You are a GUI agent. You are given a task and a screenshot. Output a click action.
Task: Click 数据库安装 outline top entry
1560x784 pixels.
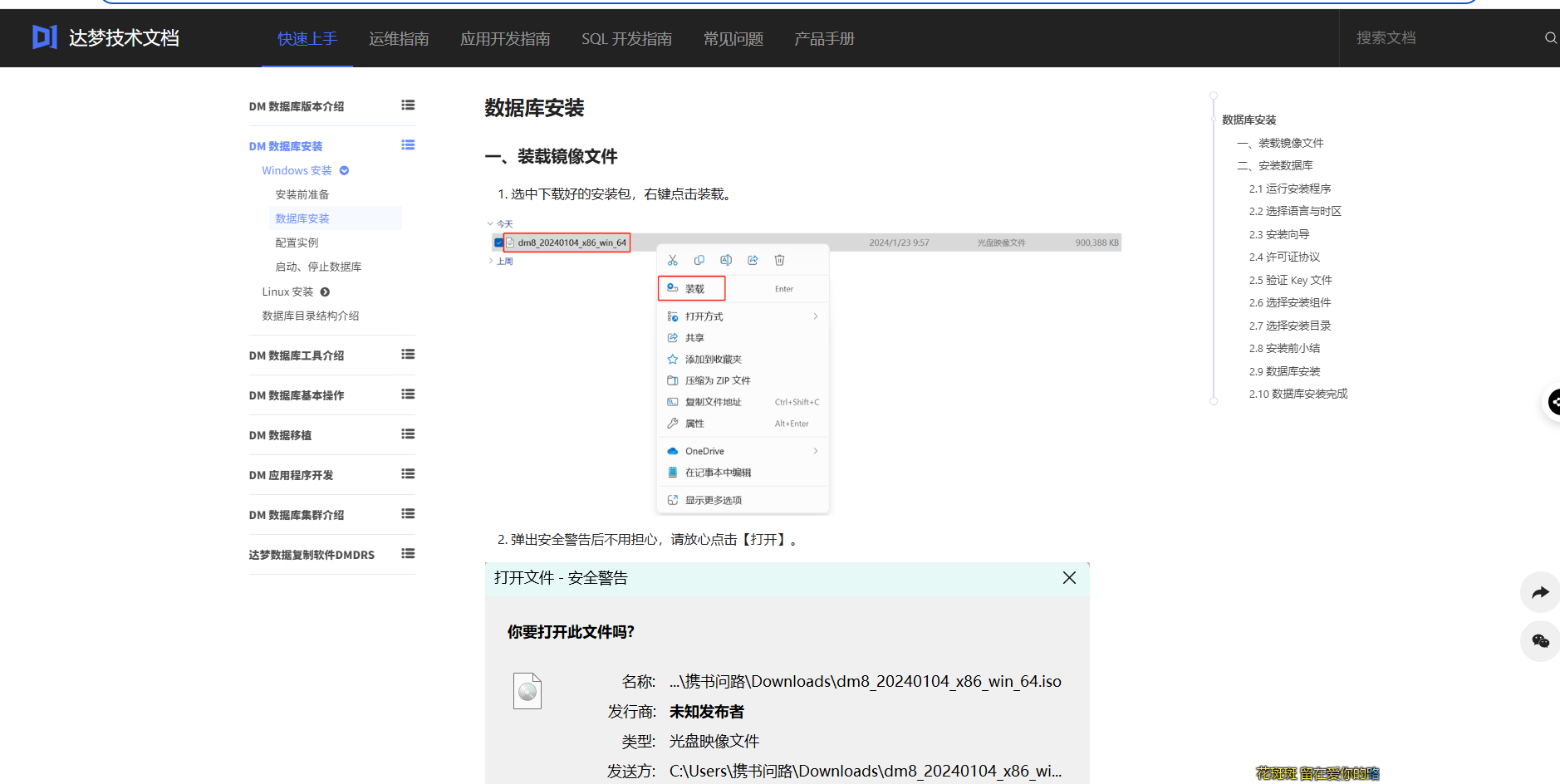point(1248,120)
